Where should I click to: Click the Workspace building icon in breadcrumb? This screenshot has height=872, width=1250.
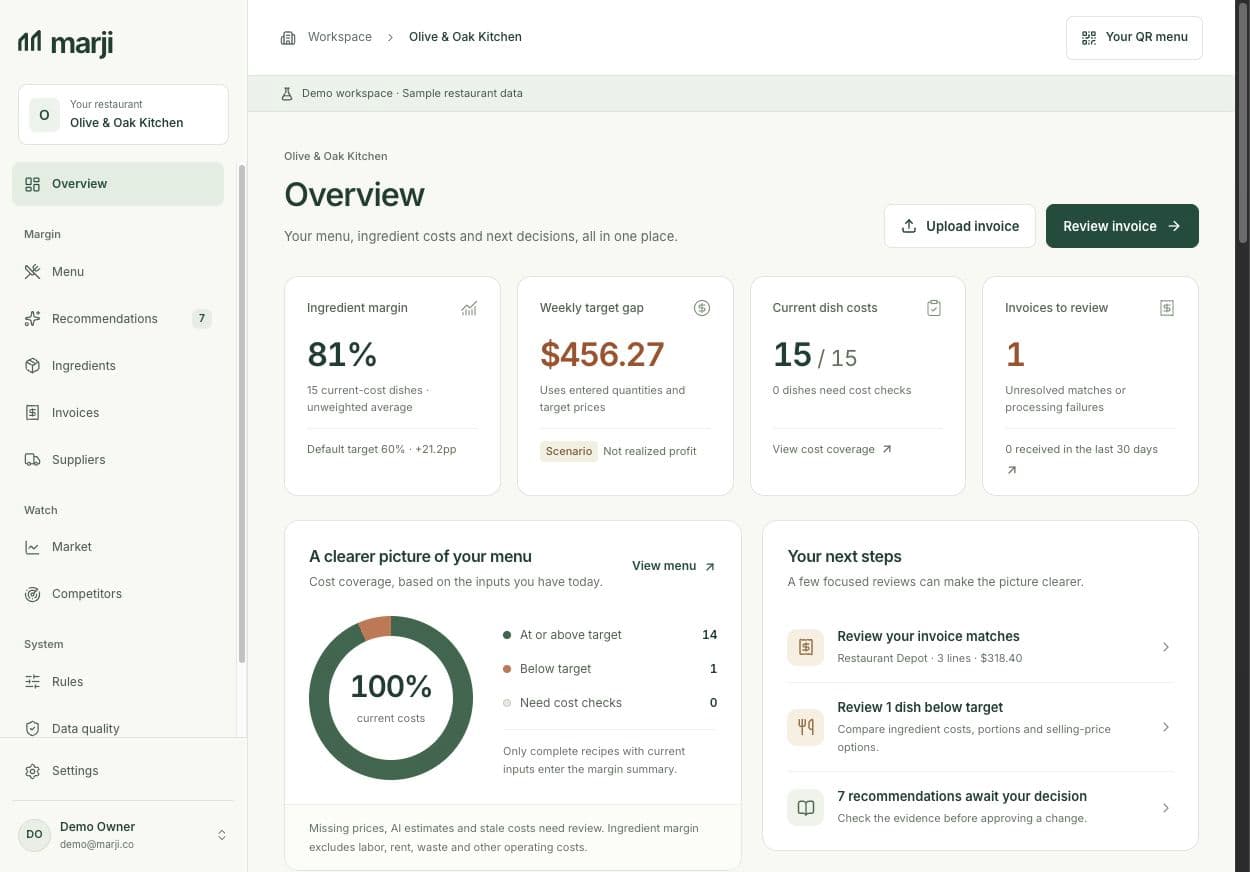288,38
